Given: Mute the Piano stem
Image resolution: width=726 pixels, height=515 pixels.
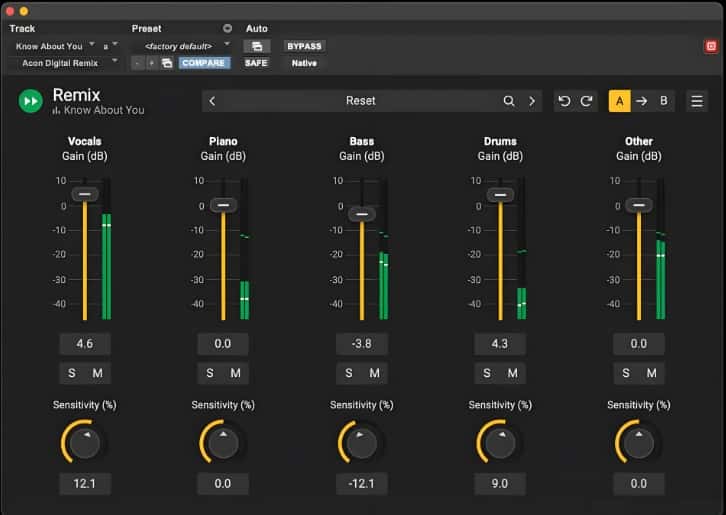Looking at the screenshot, I should coord(235,373).
